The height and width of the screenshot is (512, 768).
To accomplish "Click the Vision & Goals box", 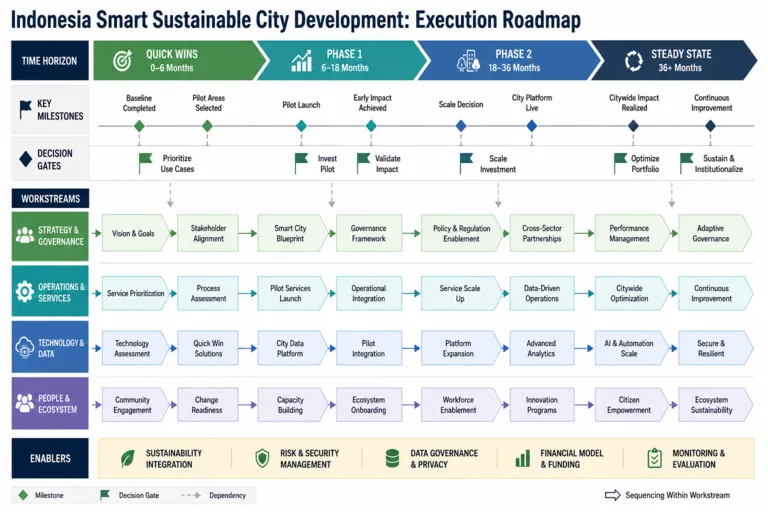I will coord(135,233).
